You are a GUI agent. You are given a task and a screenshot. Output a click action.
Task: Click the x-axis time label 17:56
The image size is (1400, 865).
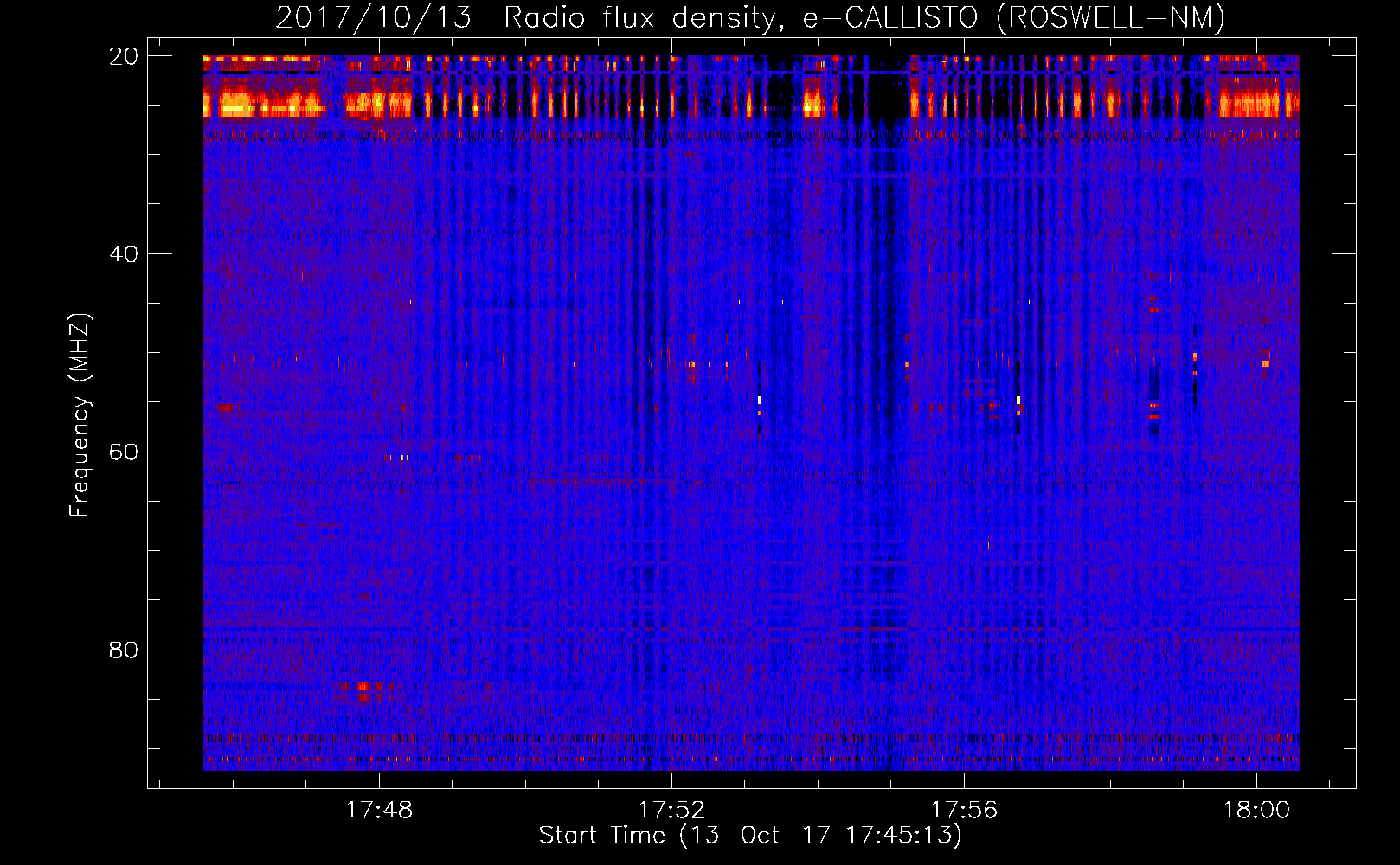pos(964,811)
